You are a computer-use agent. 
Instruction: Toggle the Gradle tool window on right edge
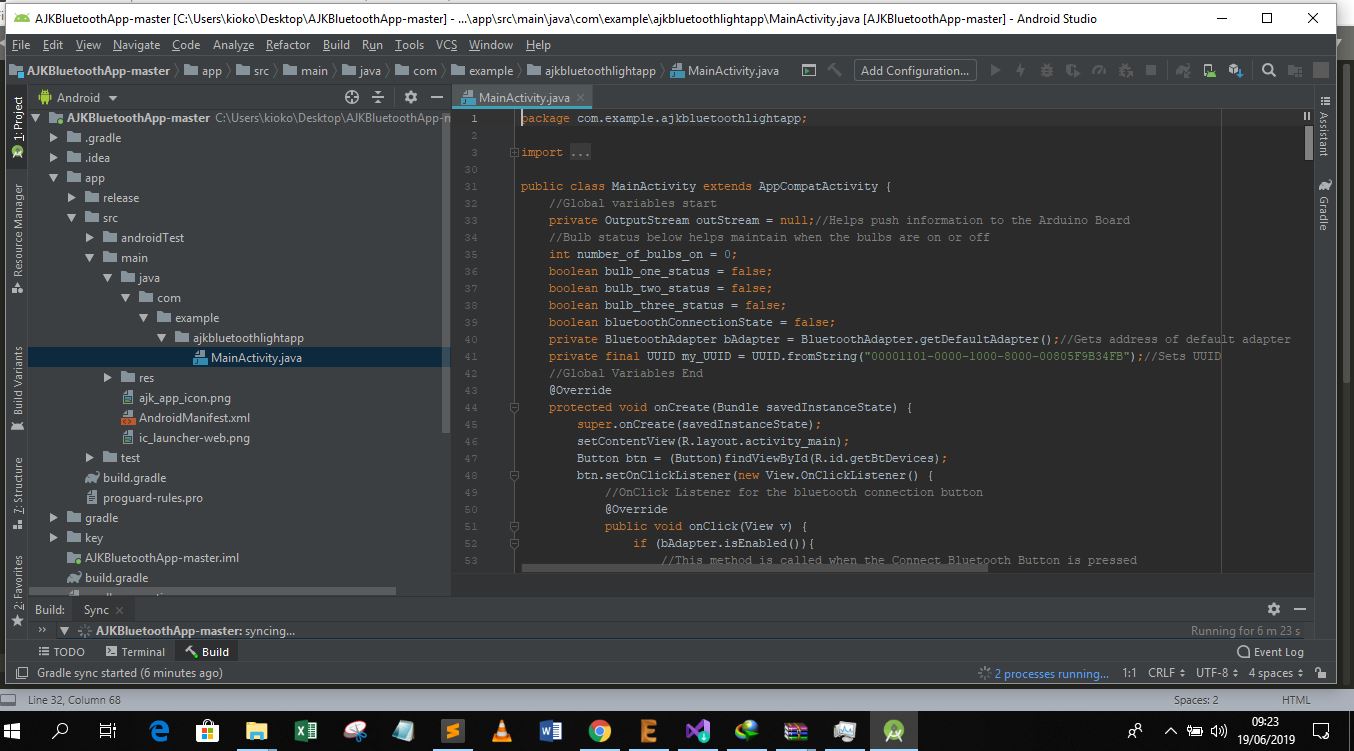[1324, 207]
